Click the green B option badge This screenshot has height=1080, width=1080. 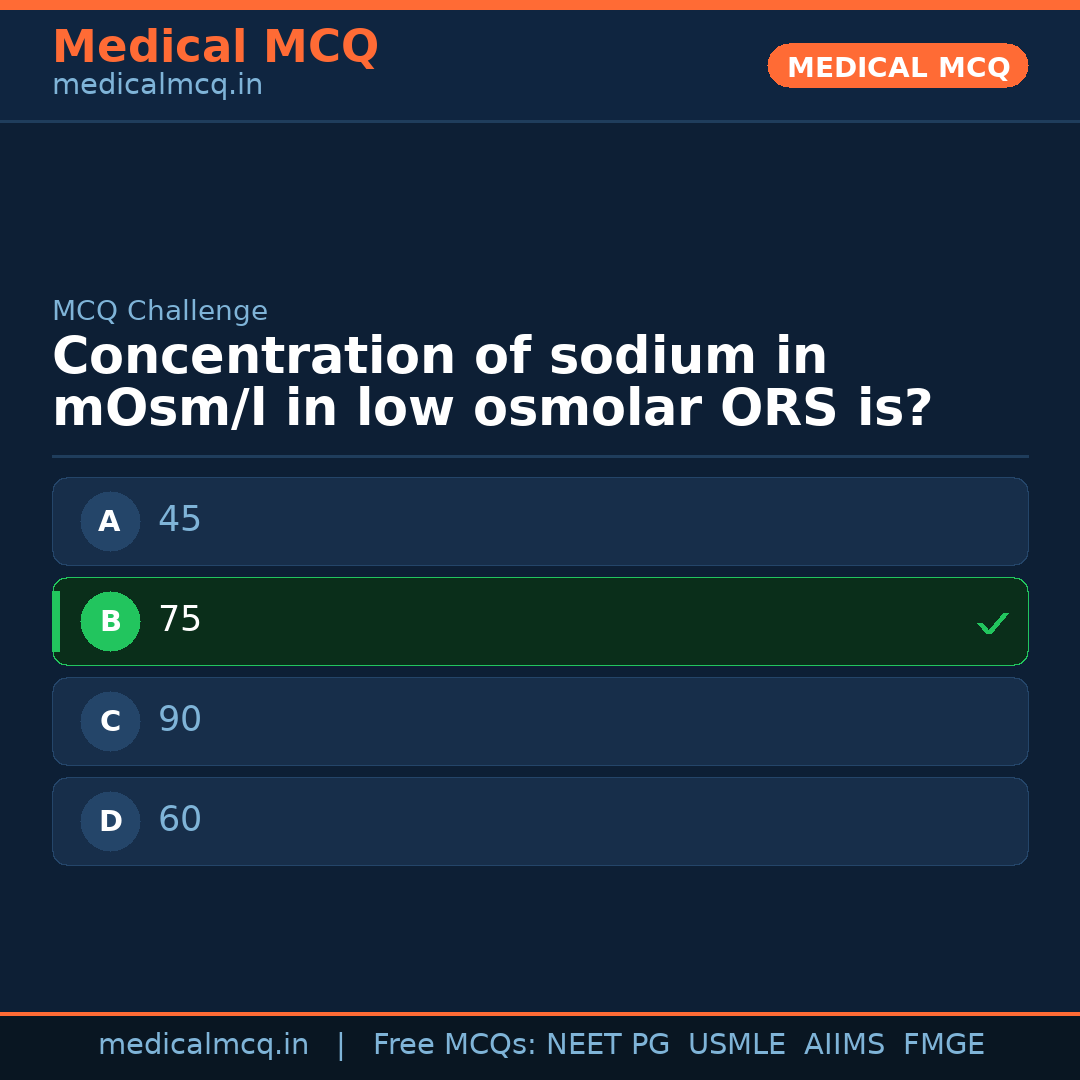(110, 621)
